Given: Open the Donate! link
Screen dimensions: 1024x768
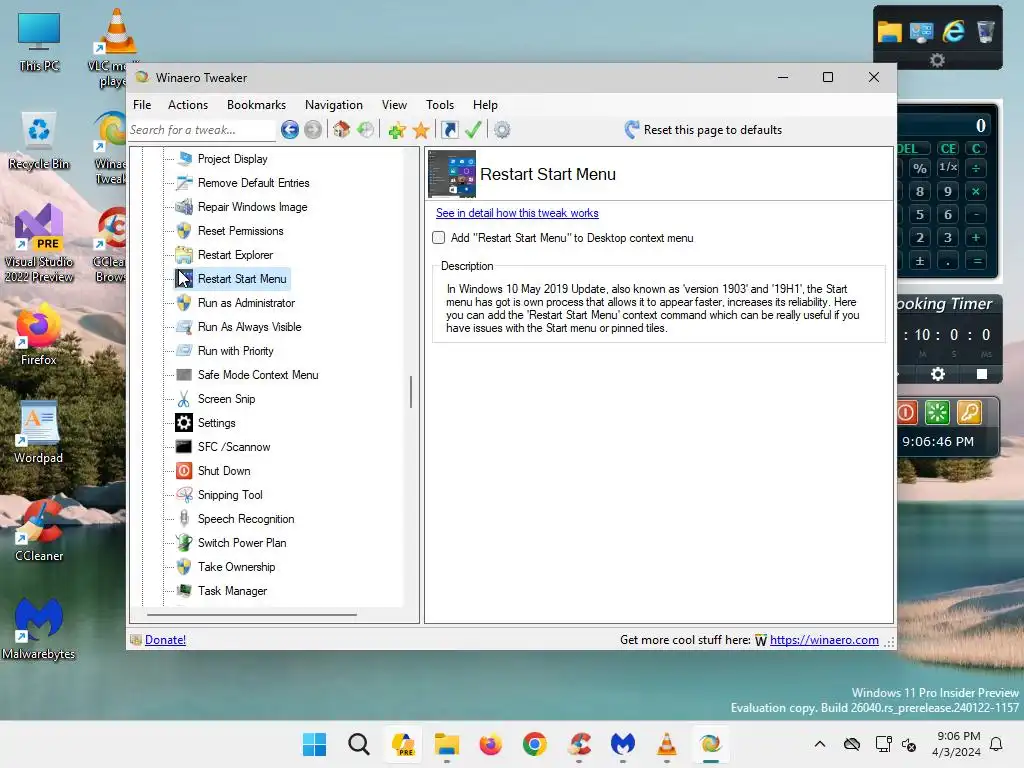Looking at the screenshot, I should coord(165,640).
